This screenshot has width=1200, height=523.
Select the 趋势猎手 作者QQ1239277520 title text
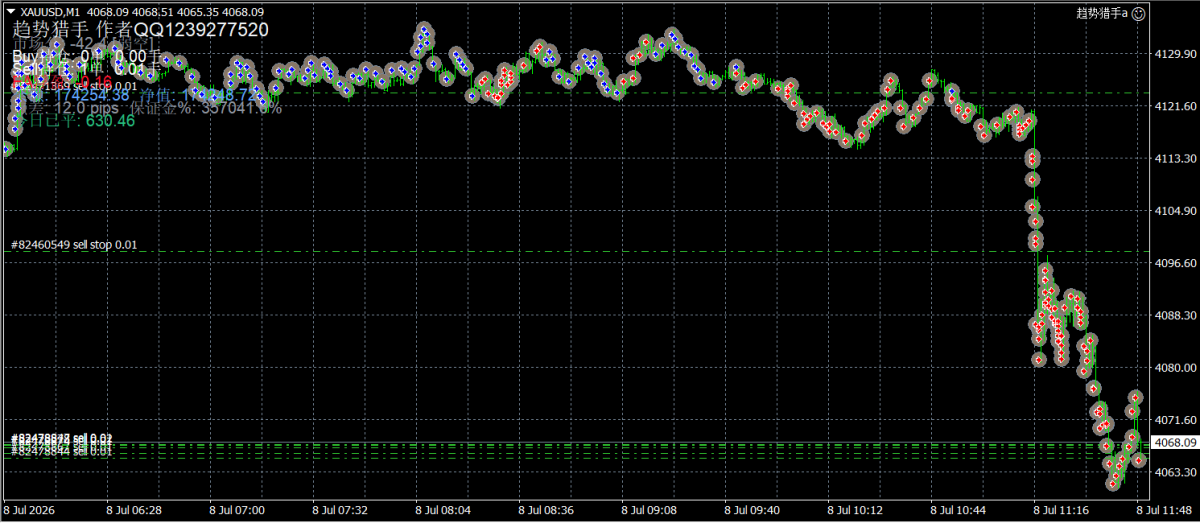141,30
